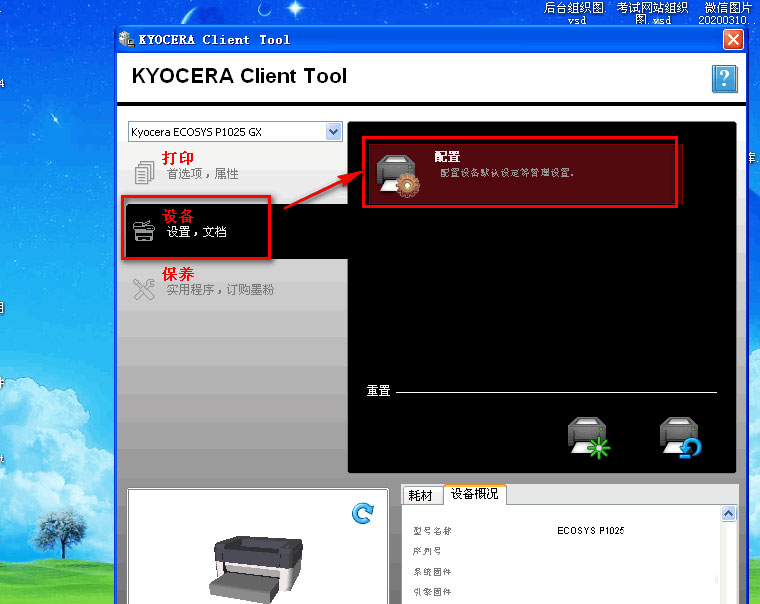Image resolution: width=760 pixels, height=604 pixels.
Task: Select the 保养 tools icon
Action: 144,289
